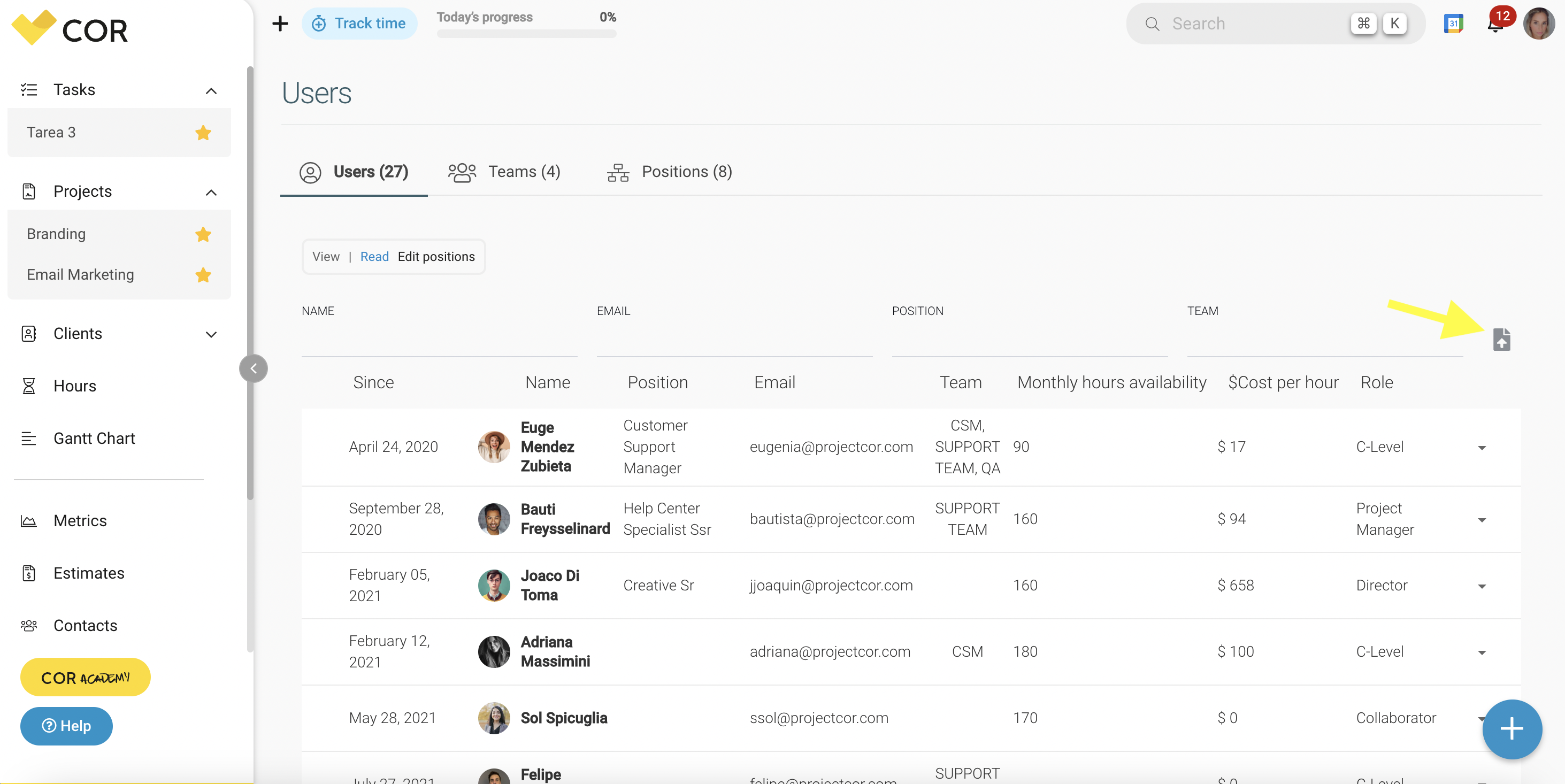Open the Metrics section icon
This screenshot has height=784, width=1565.
pos(29,520)
